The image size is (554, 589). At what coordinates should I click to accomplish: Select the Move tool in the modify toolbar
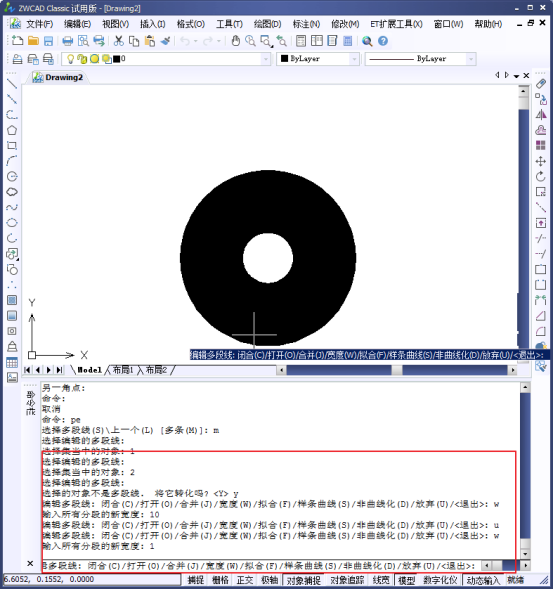[540, 162]
